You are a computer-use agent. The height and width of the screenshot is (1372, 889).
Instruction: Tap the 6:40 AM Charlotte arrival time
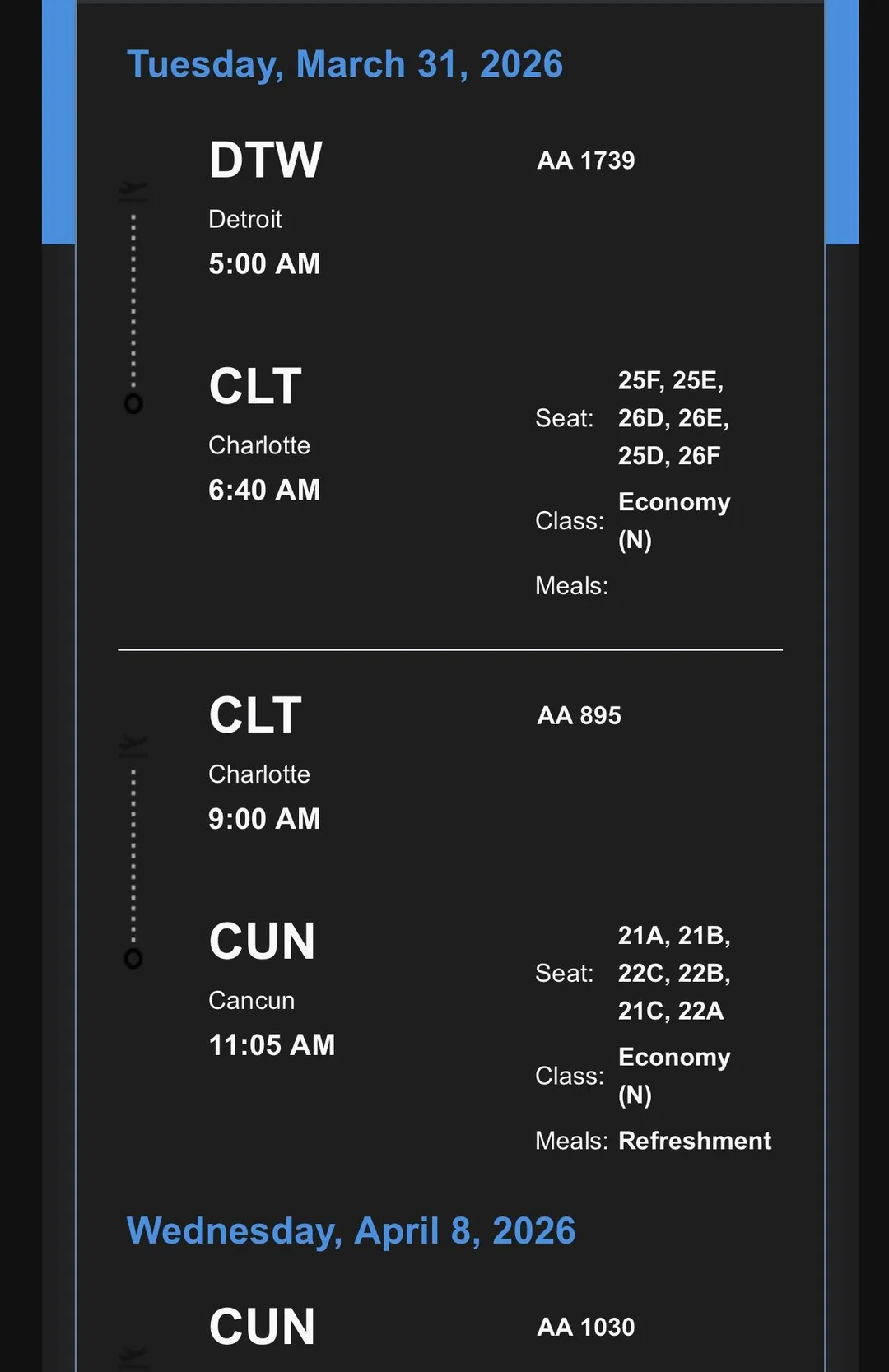264,490
